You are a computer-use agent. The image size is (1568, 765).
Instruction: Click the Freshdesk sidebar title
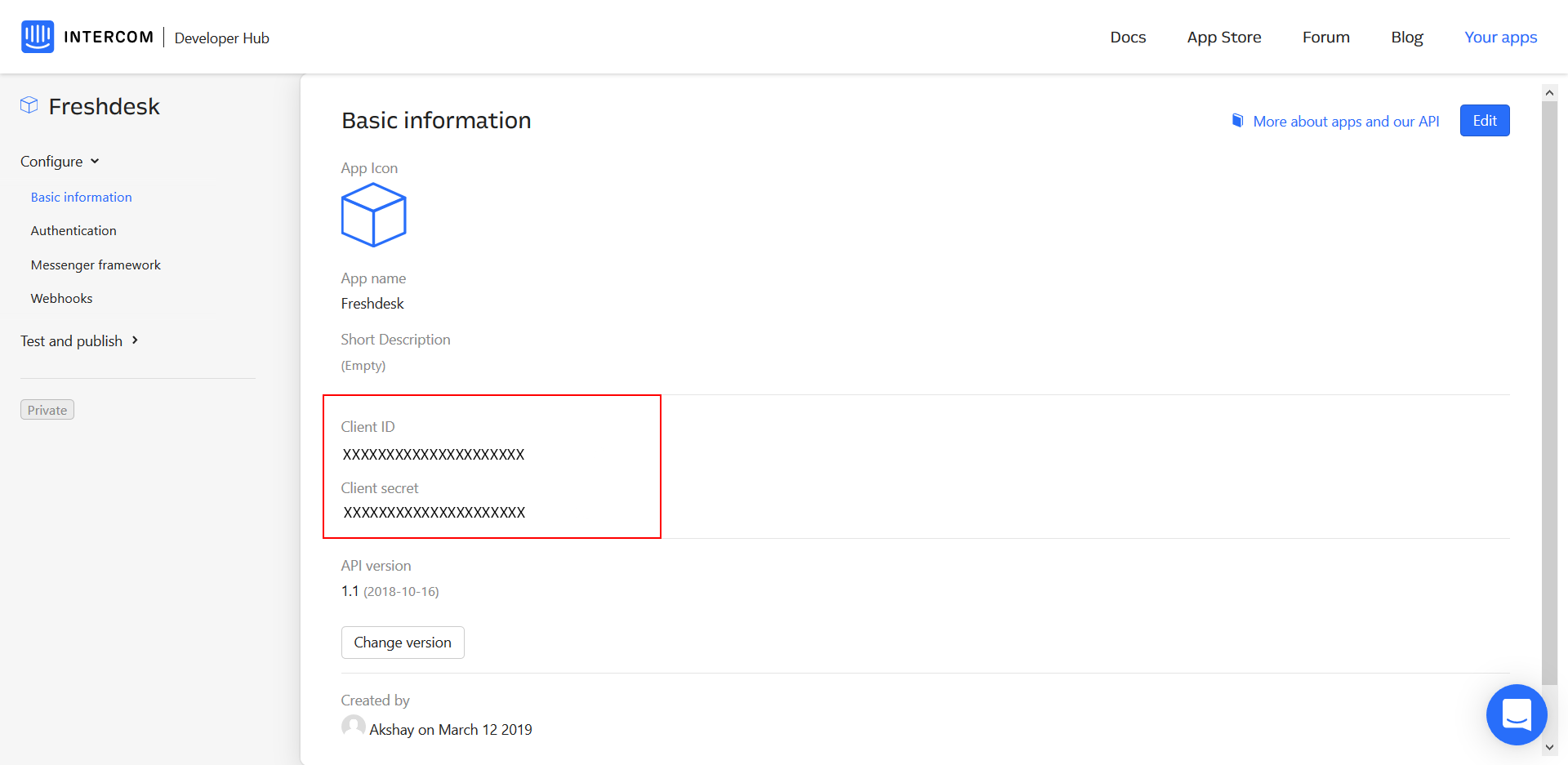click(x=104, y=106)
